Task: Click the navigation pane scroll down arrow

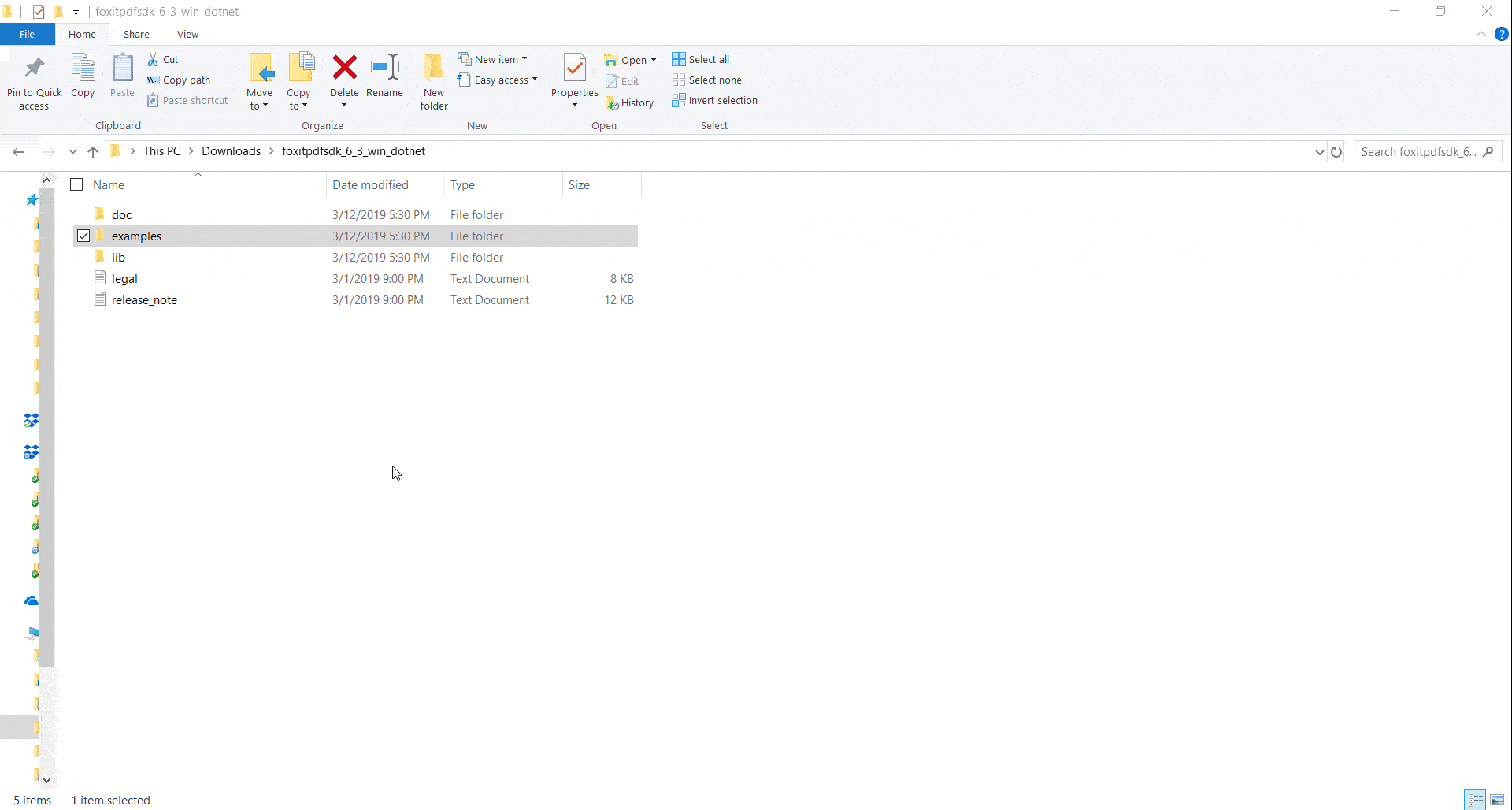Action: pos(46,780)
